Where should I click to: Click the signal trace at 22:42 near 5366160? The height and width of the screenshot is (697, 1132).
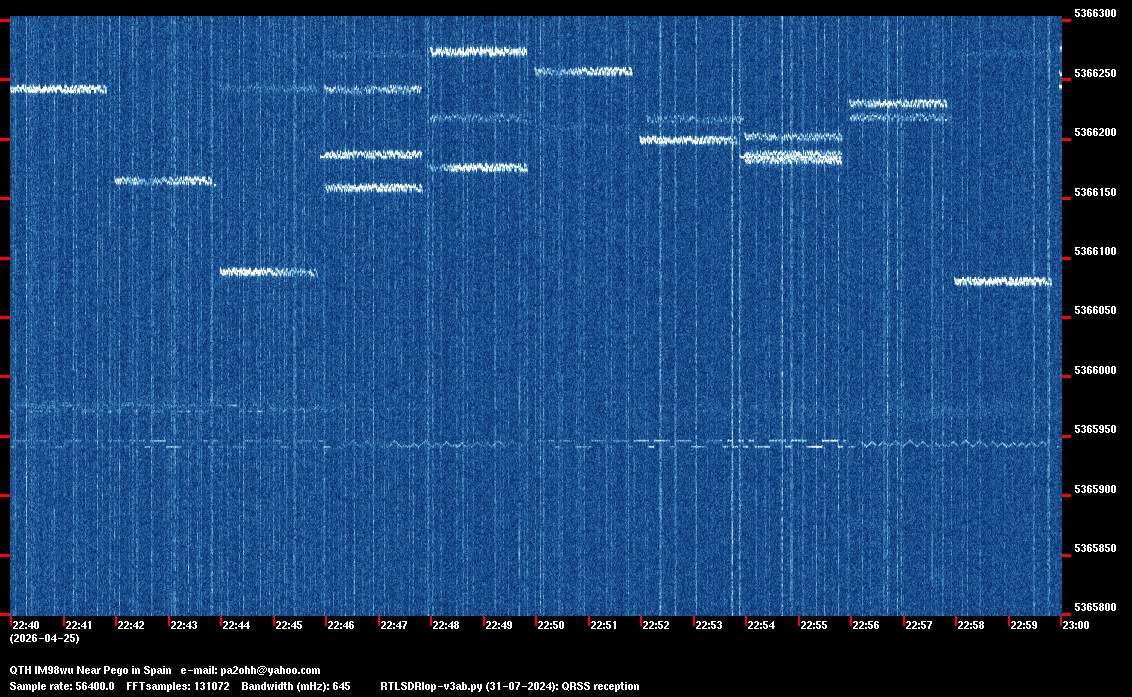pos(163,181)
